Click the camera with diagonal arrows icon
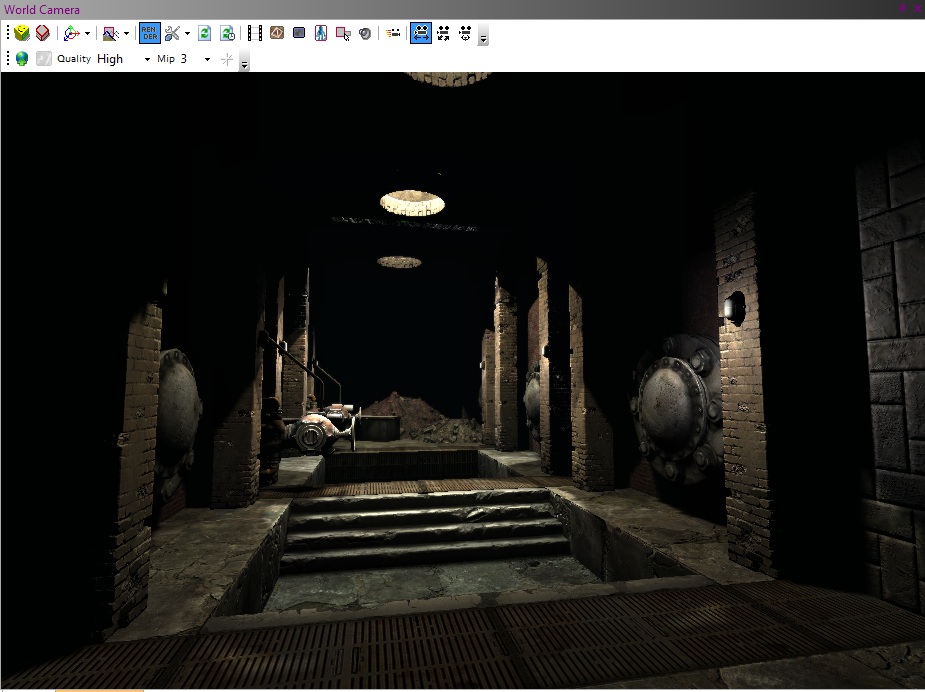Screen dimensions: 925x692 click(444, 33)
